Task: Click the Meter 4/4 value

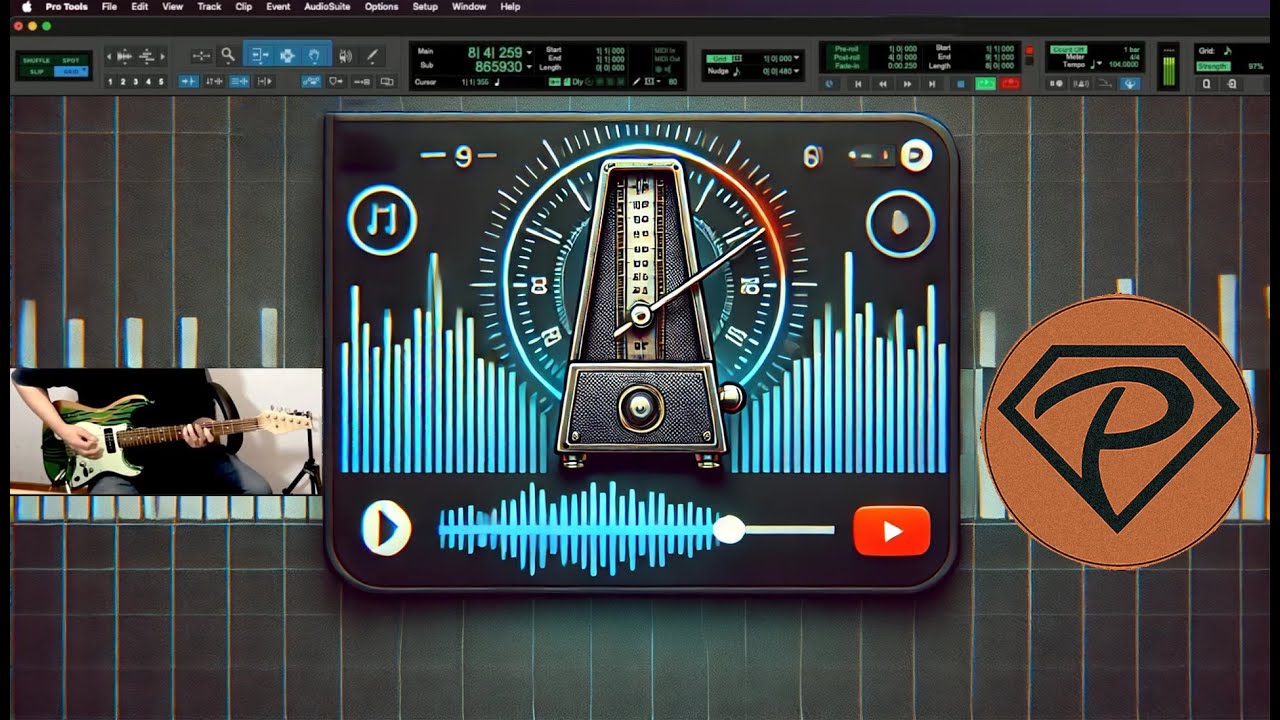Action: [1135, 57]
